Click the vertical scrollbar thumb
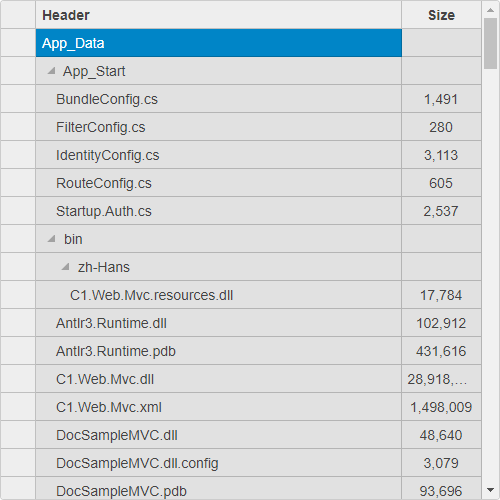 pos(490,43)
